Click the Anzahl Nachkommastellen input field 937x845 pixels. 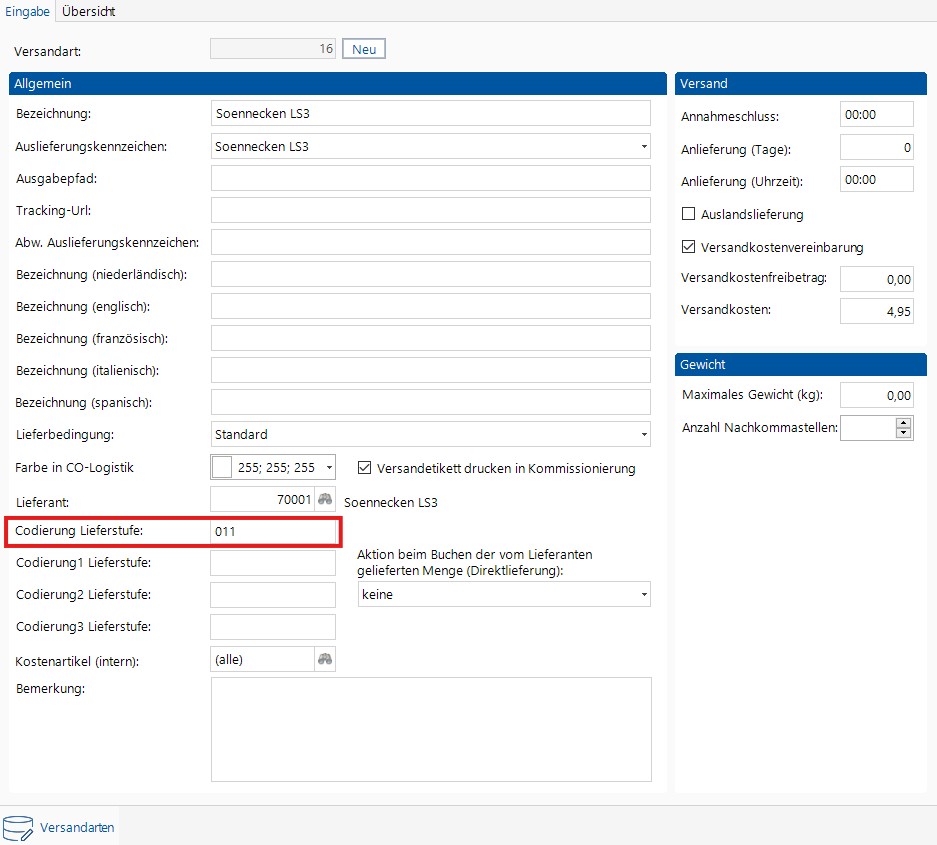(868, 428)
